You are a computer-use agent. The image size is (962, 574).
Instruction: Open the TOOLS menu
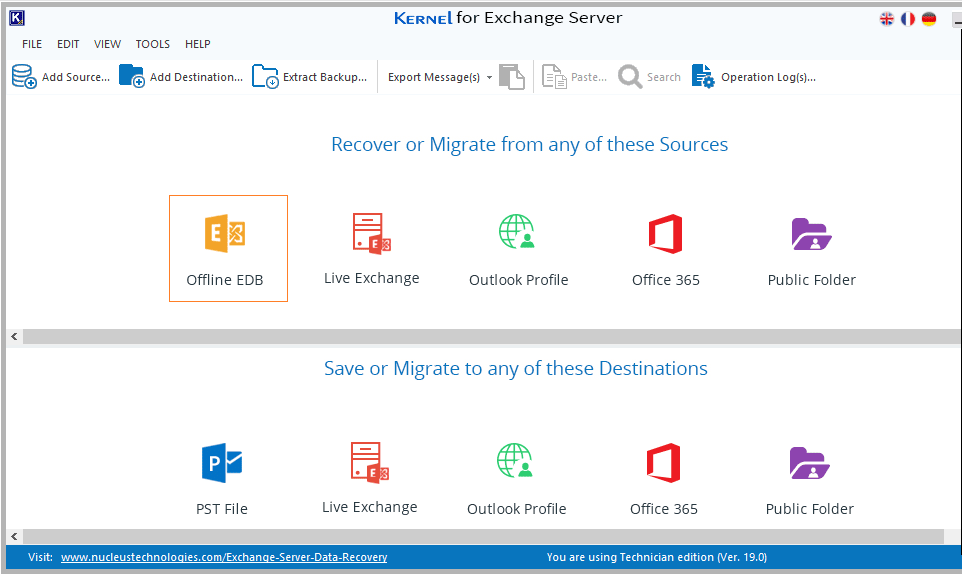(153, 44)
